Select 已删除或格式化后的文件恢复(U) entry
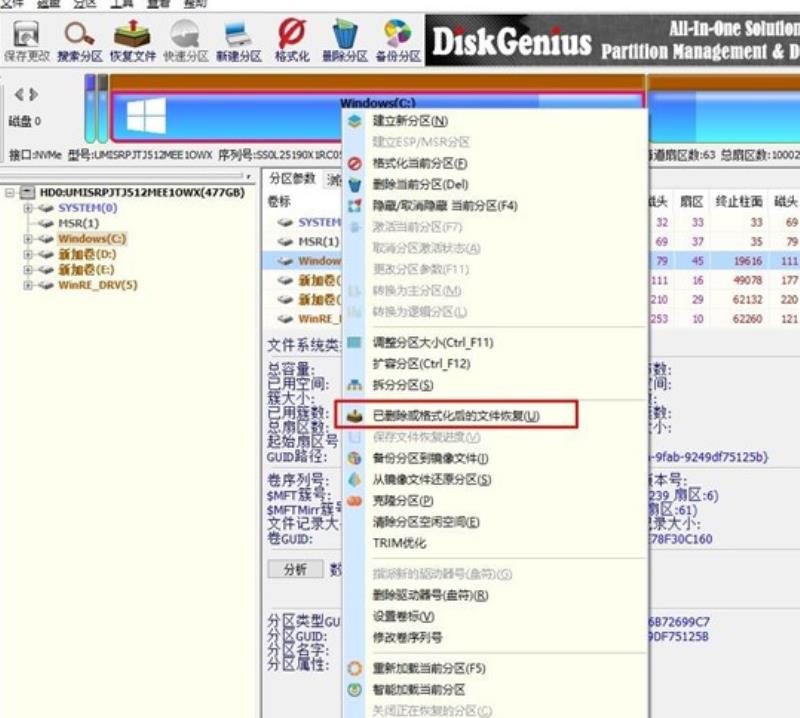 click(456, 415)
